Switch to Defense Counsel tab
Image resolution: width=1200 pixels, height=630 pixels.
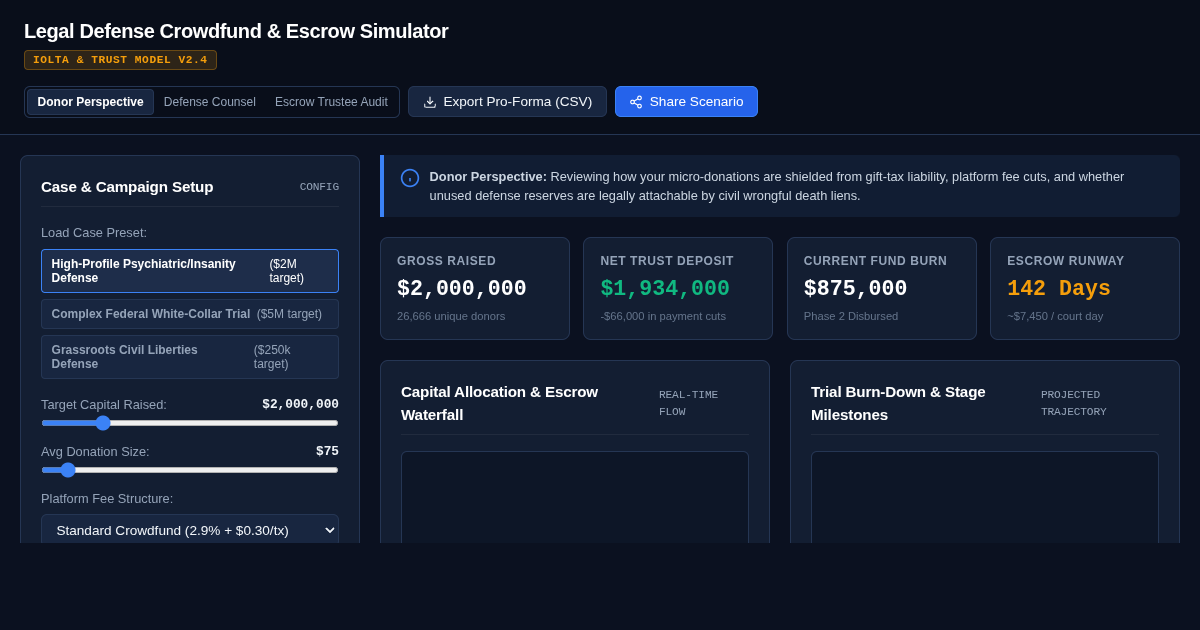pos(210,102)
